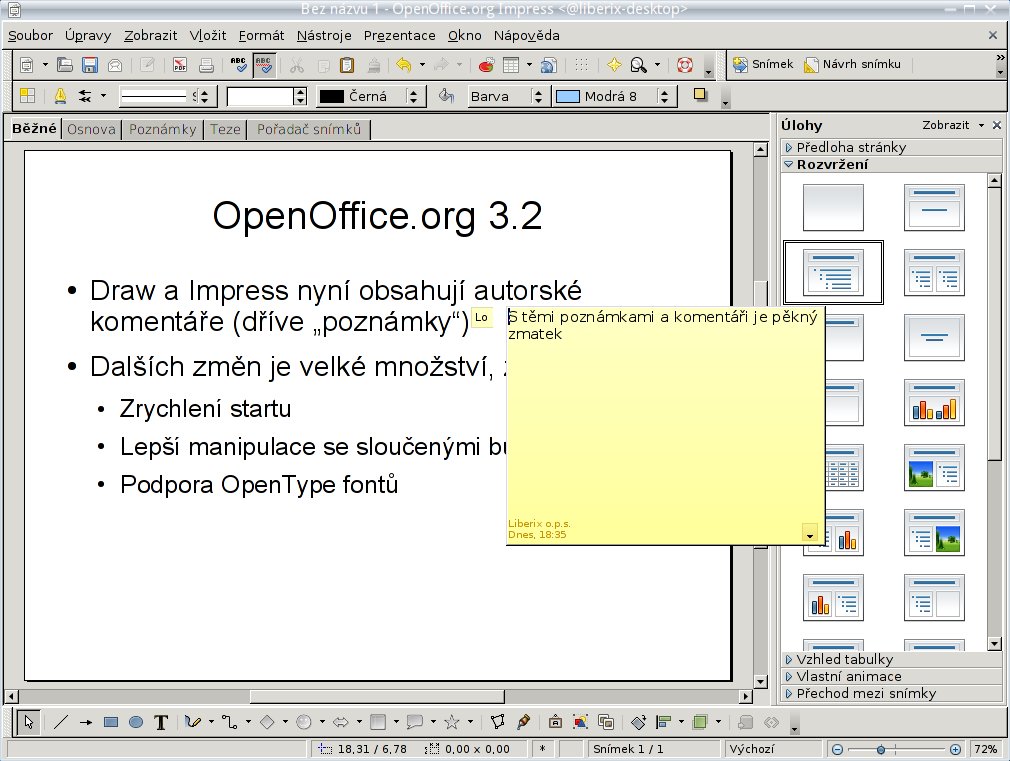Select the Ellipse tool
This screenshot has height=761, width=1010.
click(136, 722)
